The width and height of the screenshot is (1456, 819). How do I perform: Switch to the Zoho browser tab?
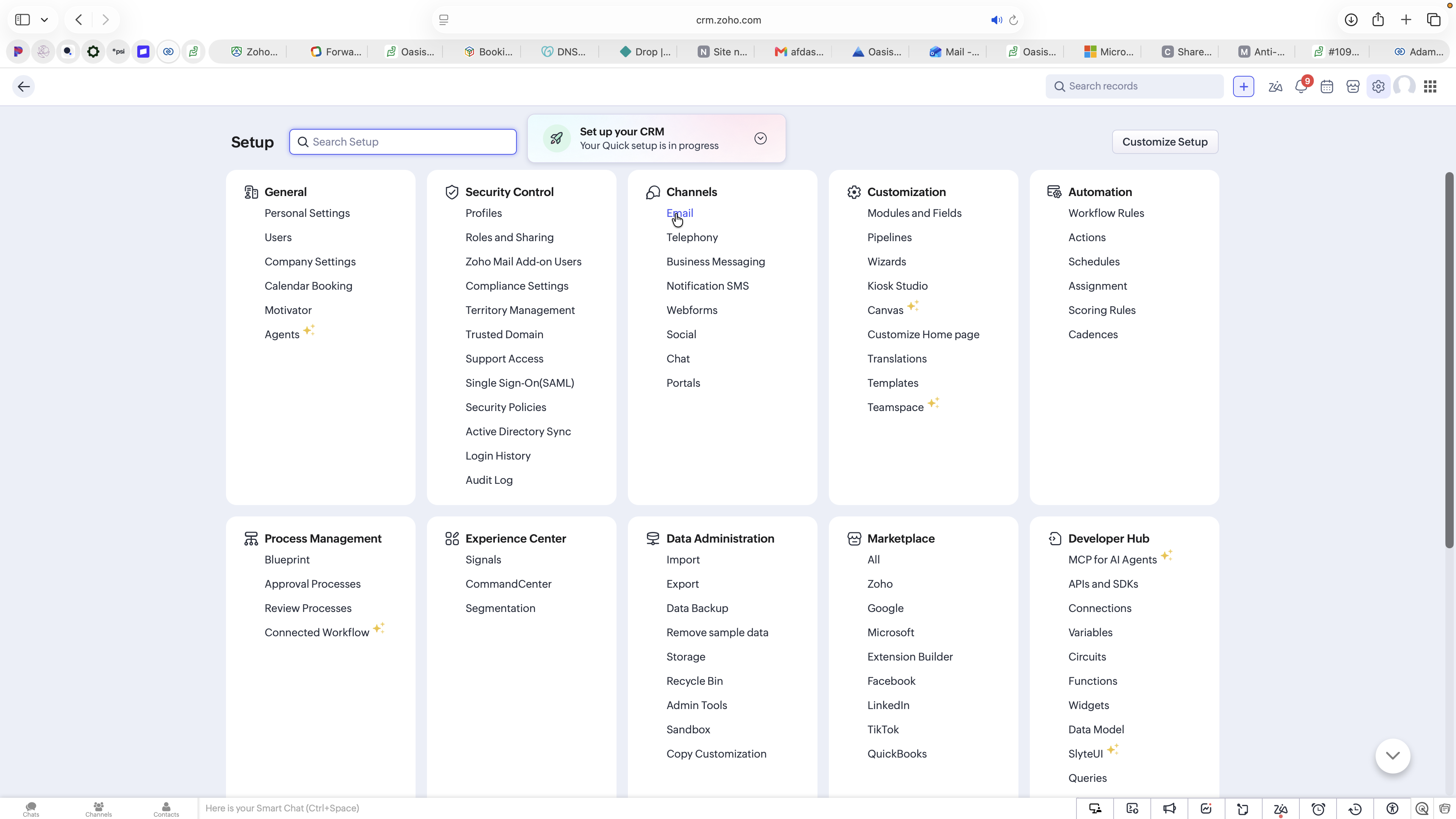(254, 52)
